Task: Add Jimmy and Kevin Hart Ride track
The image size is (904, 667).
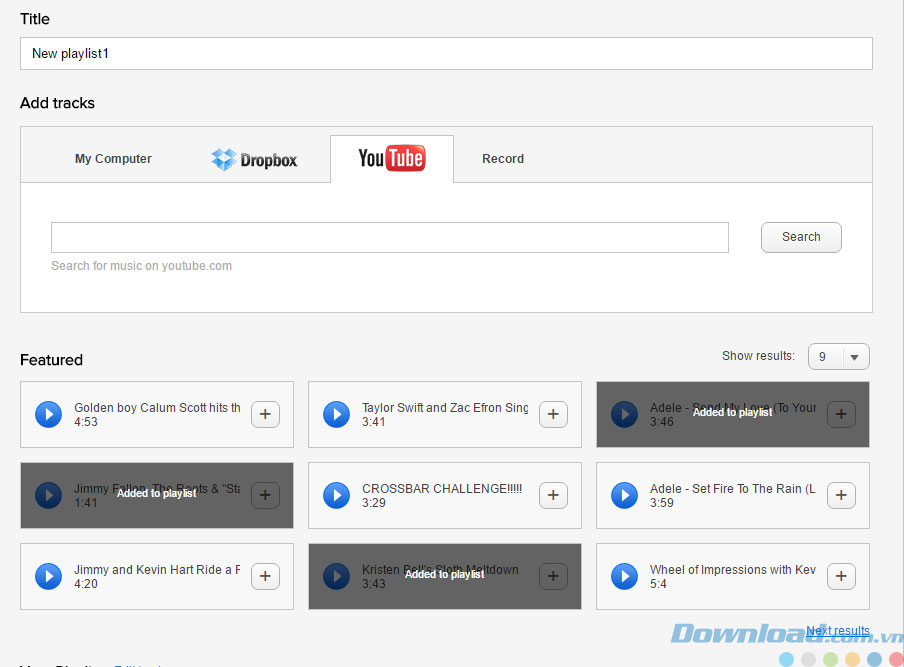Action: pos(265,576)
